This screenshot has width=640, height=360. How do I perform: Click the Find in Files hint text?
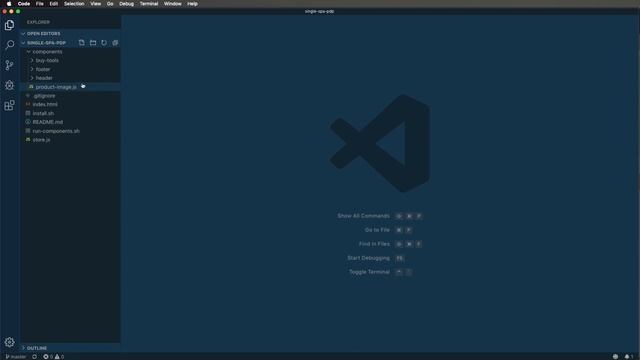[374, 244]
